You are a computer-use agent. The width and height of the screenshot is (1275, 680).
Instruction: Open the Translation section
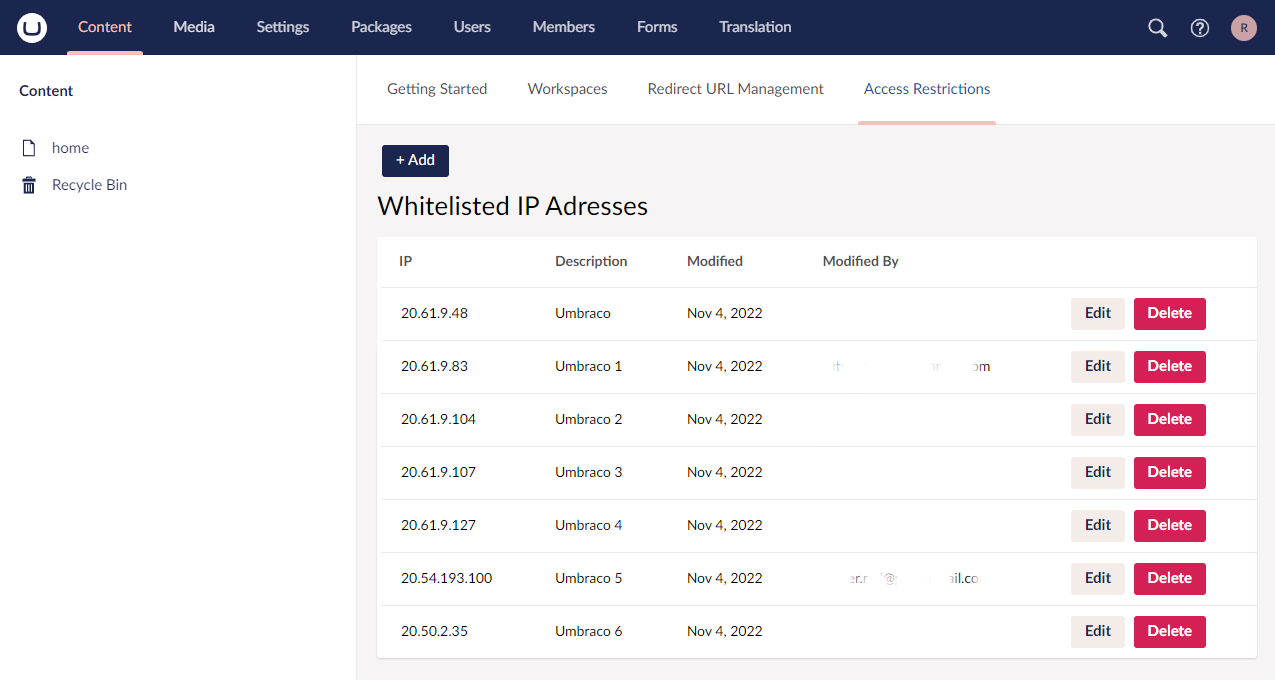point(755,27)
